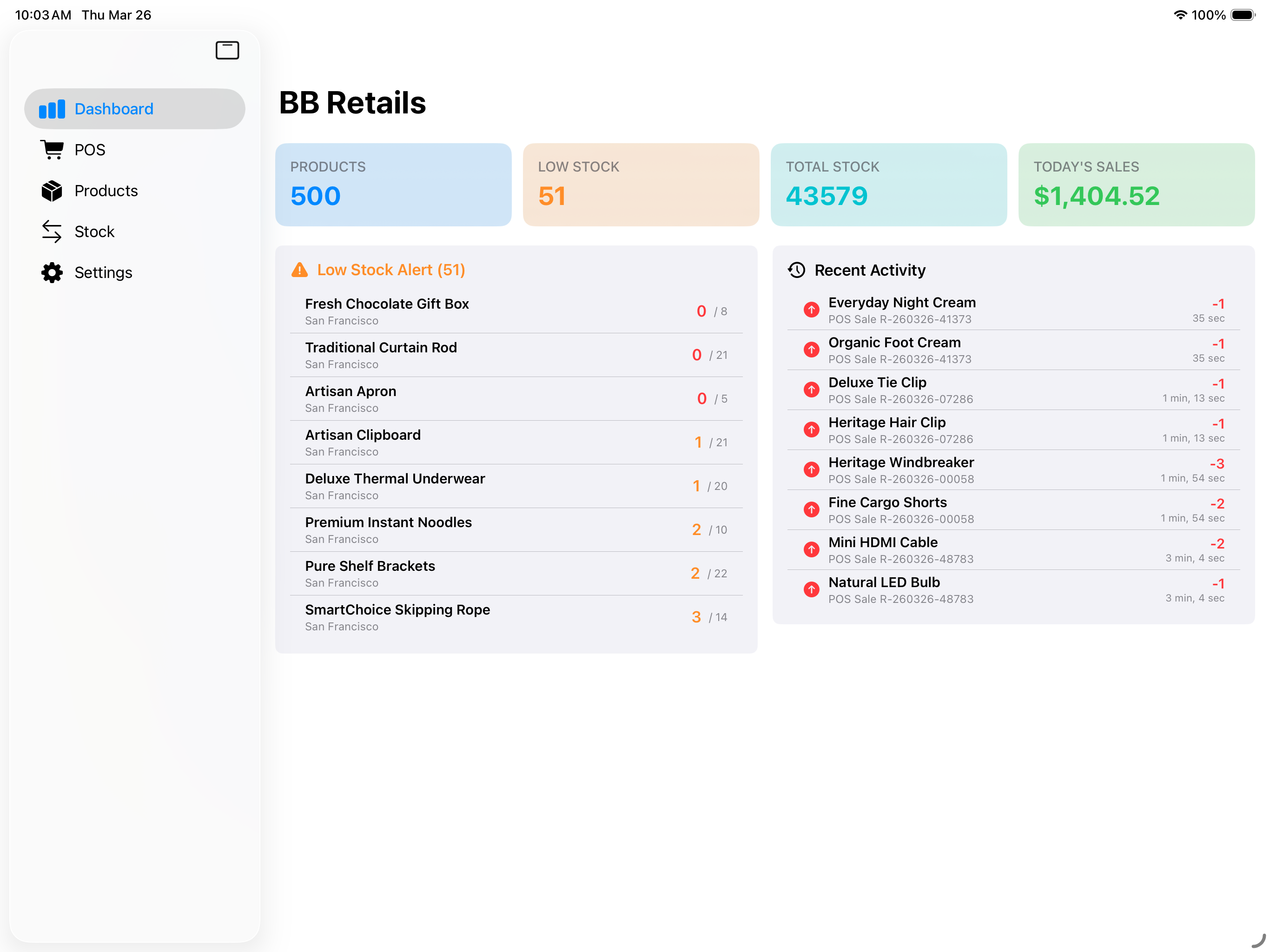Select Premium Instant Noodles row
1270x952 pixels.
(x=516, y=529)
